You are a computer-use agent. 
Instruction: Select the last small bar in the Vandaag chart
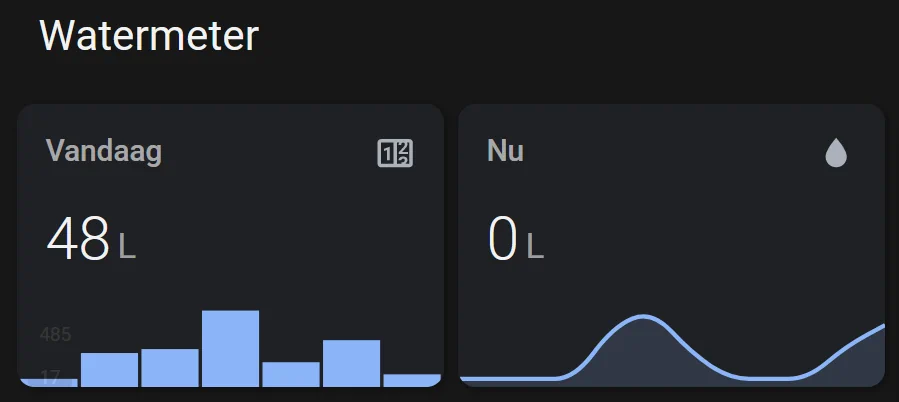[412, 381]
